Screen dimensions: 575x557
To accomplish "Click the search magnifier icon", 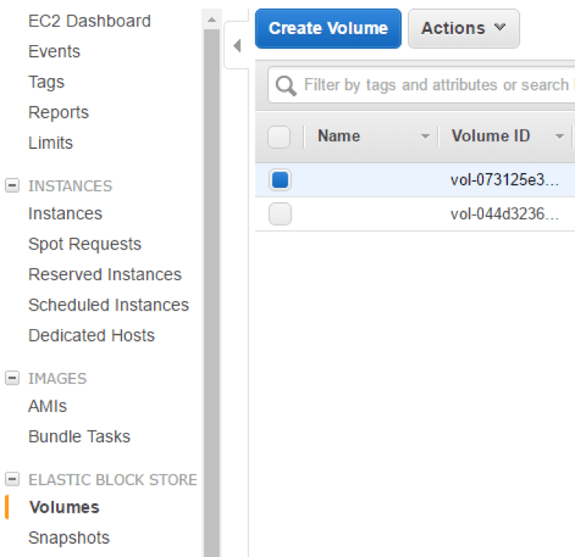I will (286, 85).
